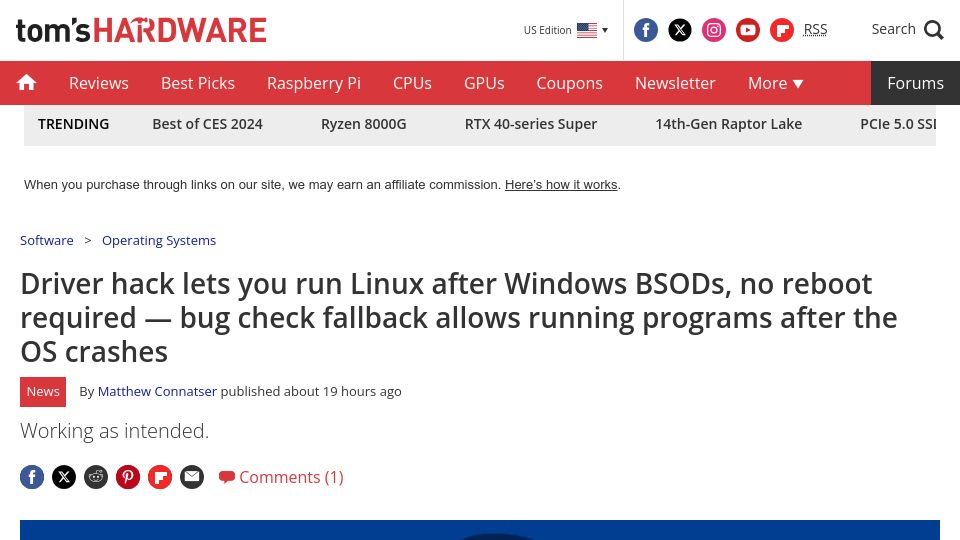960x540 pixels.
Task: Click the red News tag
Action: point(43,392)
